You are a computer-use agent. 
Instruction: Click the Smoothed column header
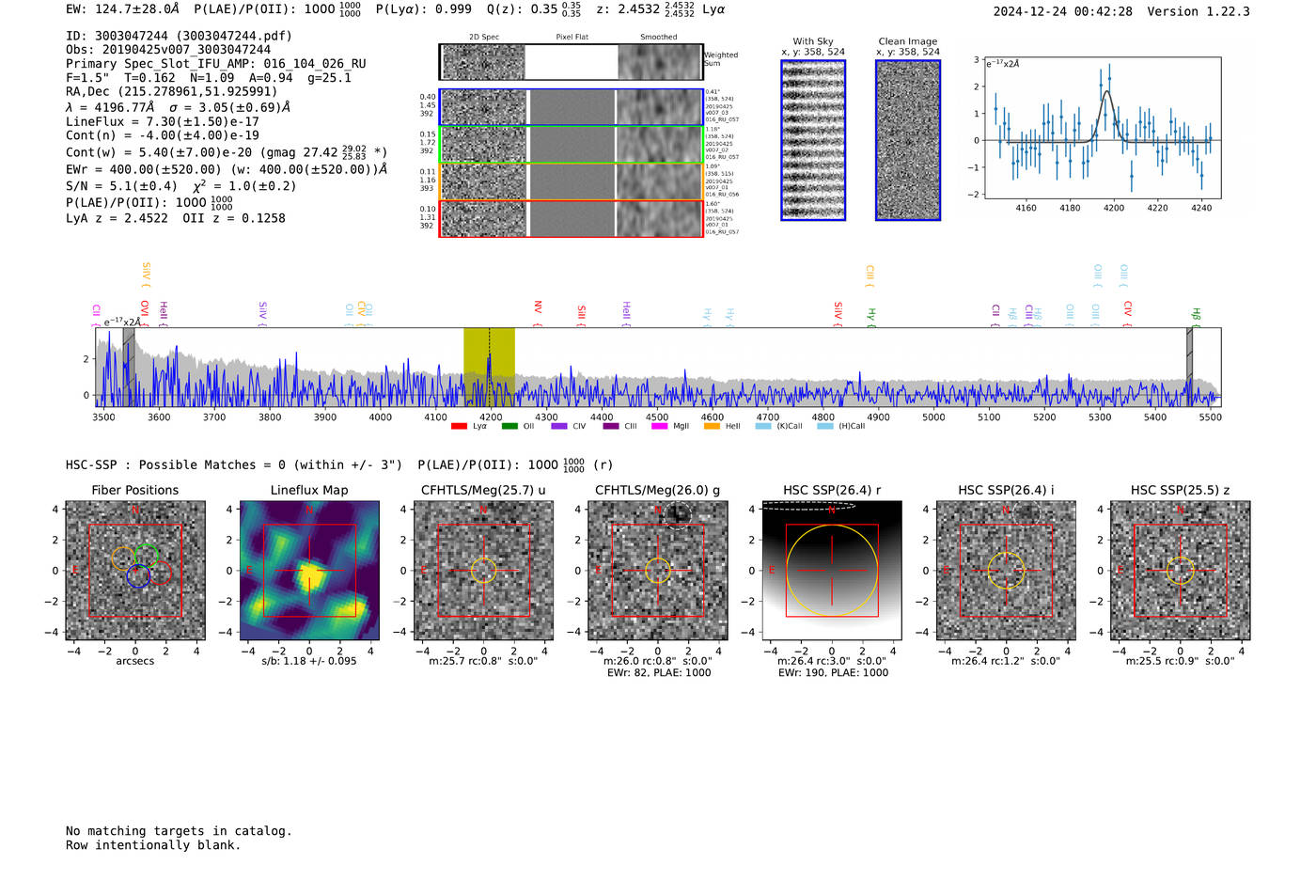click(x=659, y=38)
